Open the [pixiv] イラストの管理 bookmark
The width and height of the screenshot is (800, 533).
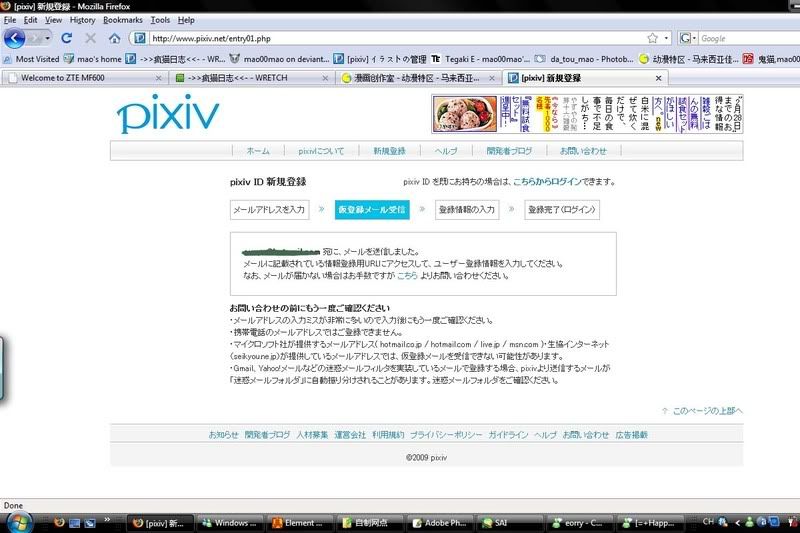click(x=380, y=59)
